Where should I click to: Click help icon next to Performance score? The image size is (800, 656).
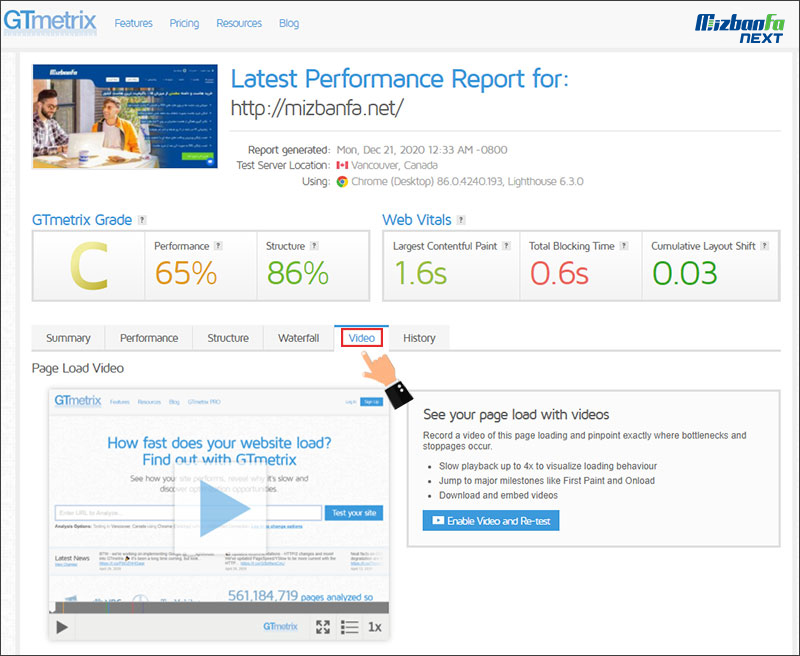[x=218, y=245]
